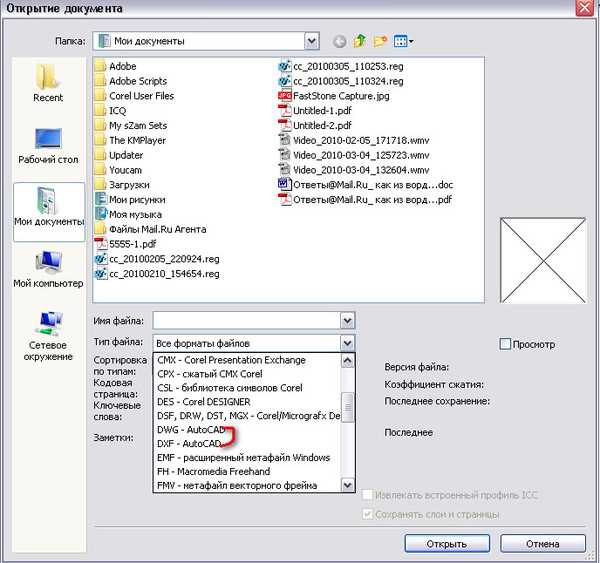Viewport: 600px width, 563px height.
Task: Click file type list scroll-down arrow
Action: coord(347,485)
